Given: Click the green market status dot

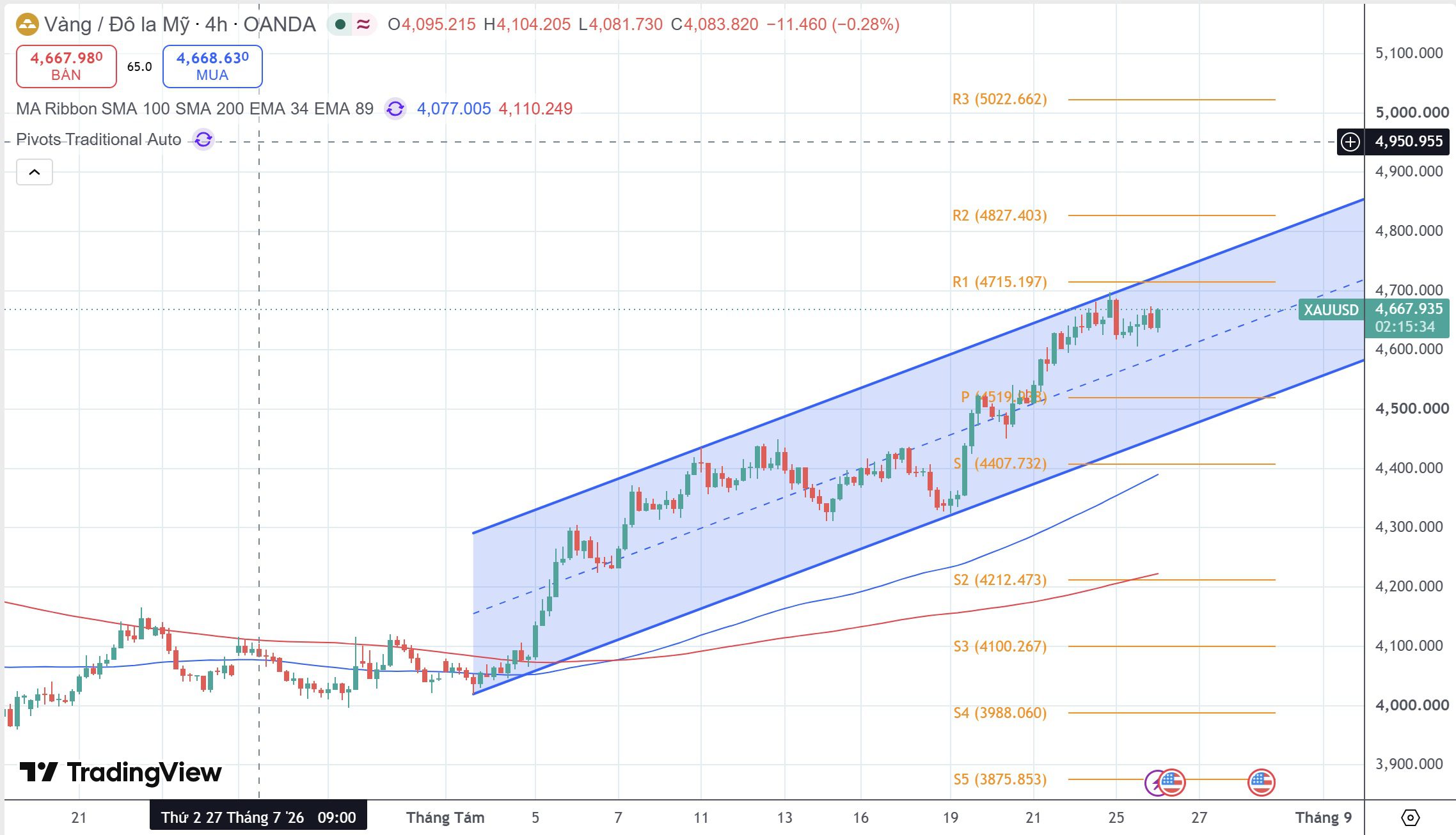Looking at the screenshot, I should [x=341, y=24].
